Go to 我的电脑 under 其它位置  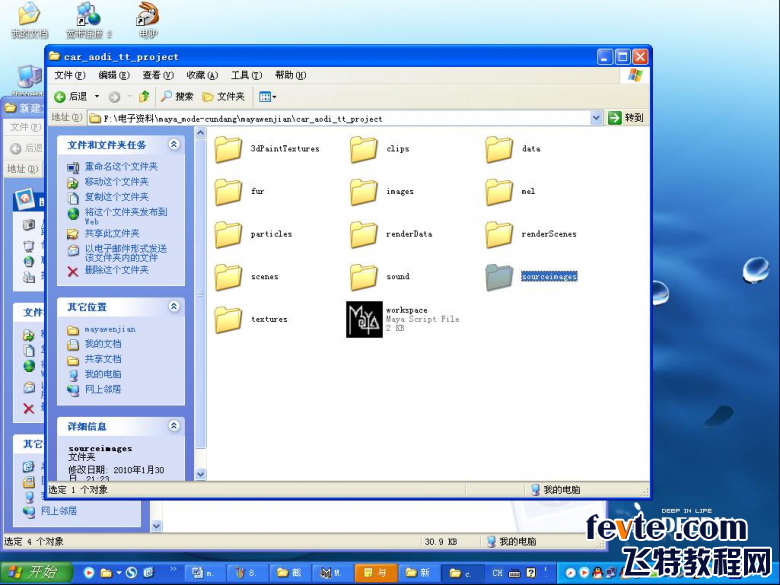102,374
